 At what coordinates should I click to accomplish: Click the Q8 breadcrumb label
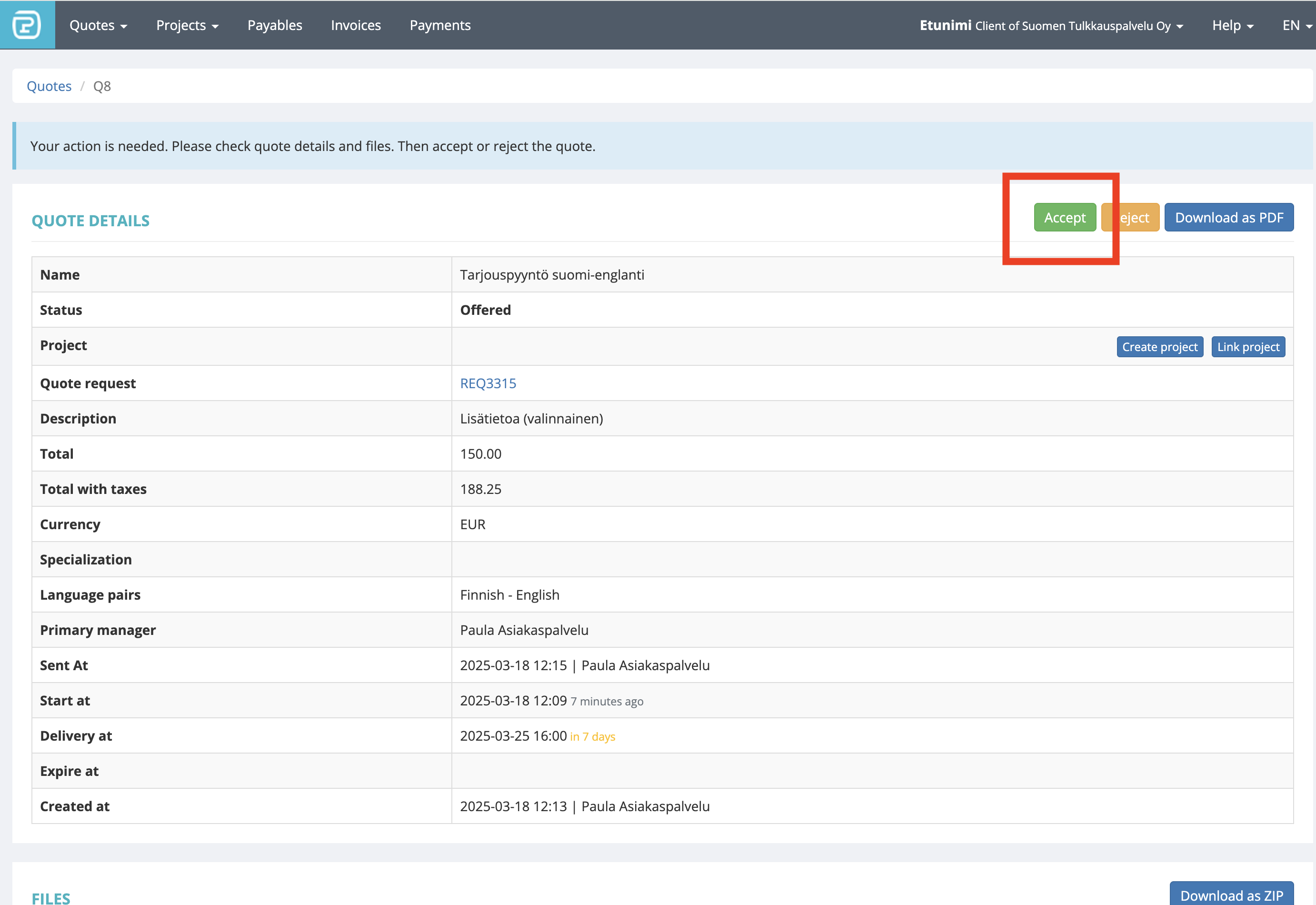tap(102, 86)
